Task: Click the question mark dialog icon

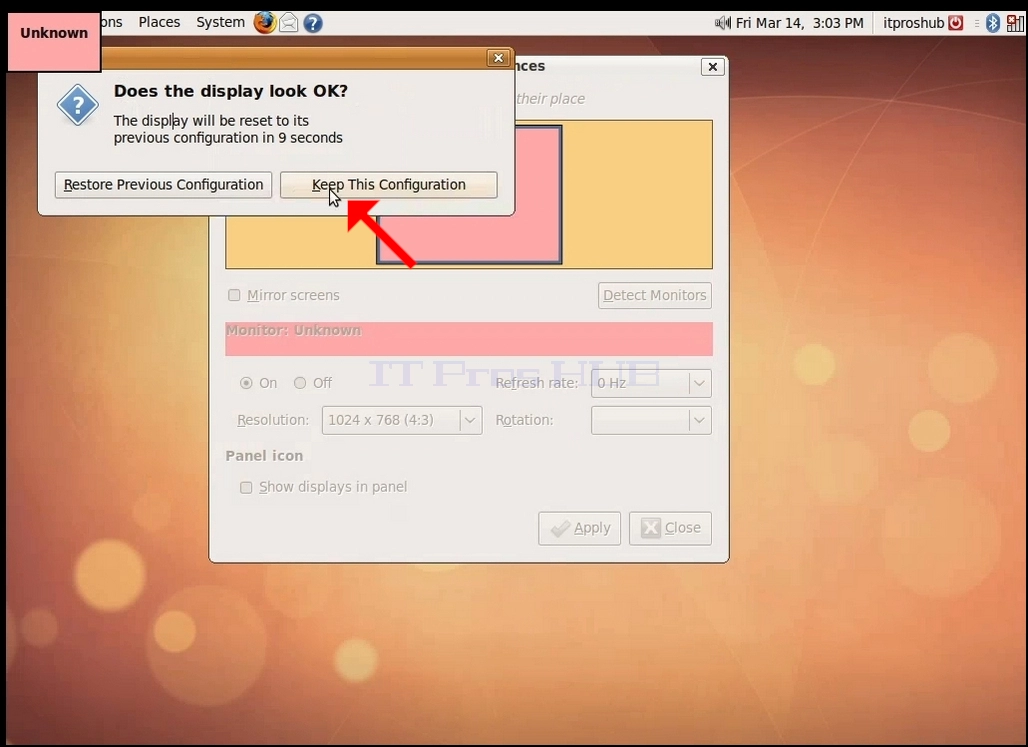Action: point(77,105)
